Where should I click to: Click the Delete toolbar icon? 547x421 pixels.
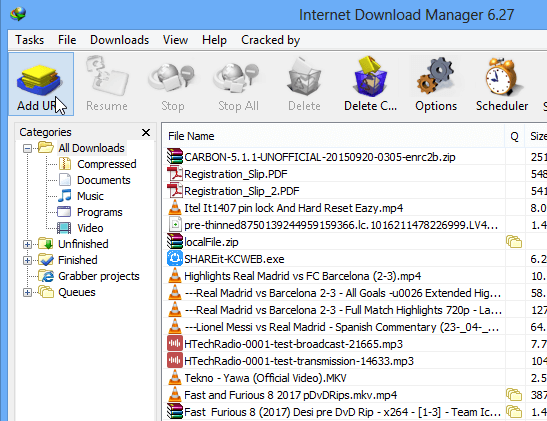(304, 77)
